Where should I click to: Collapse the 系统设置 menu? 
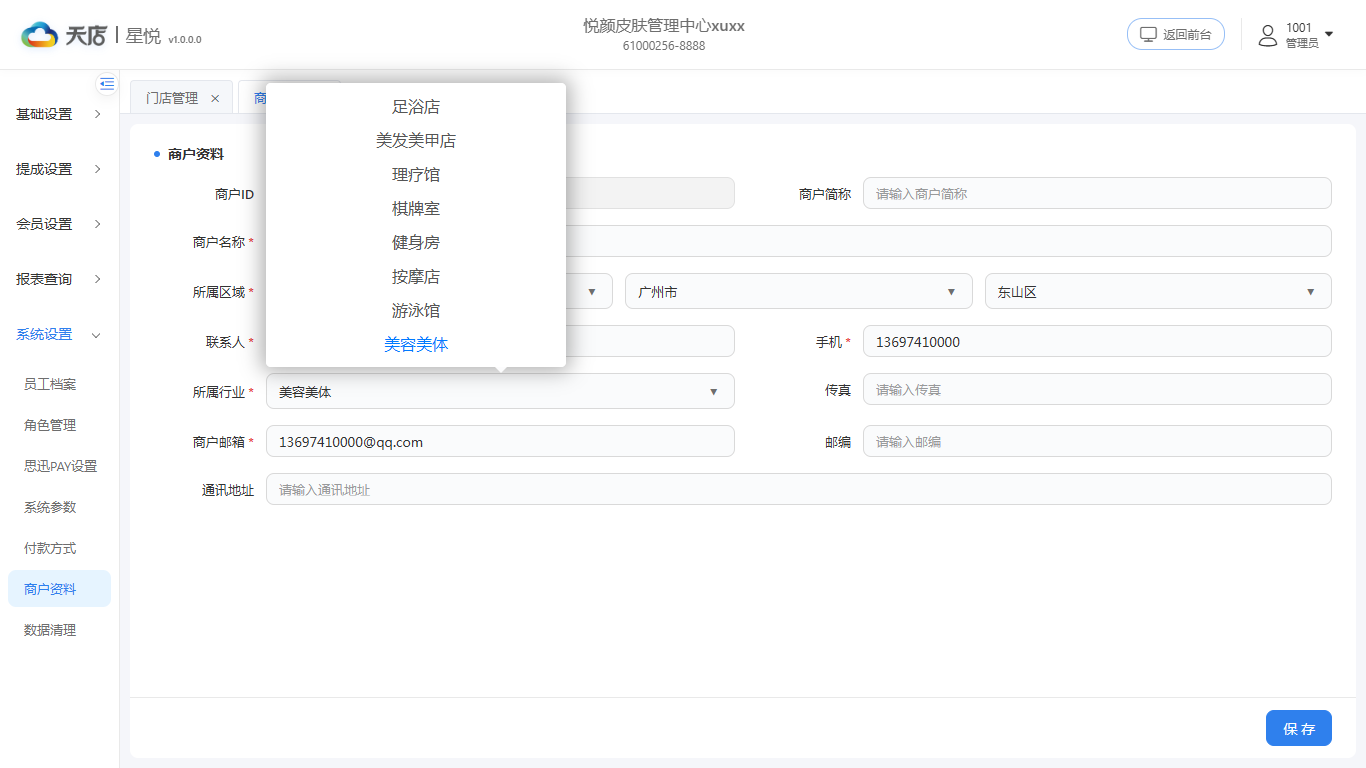pos(59,334)
